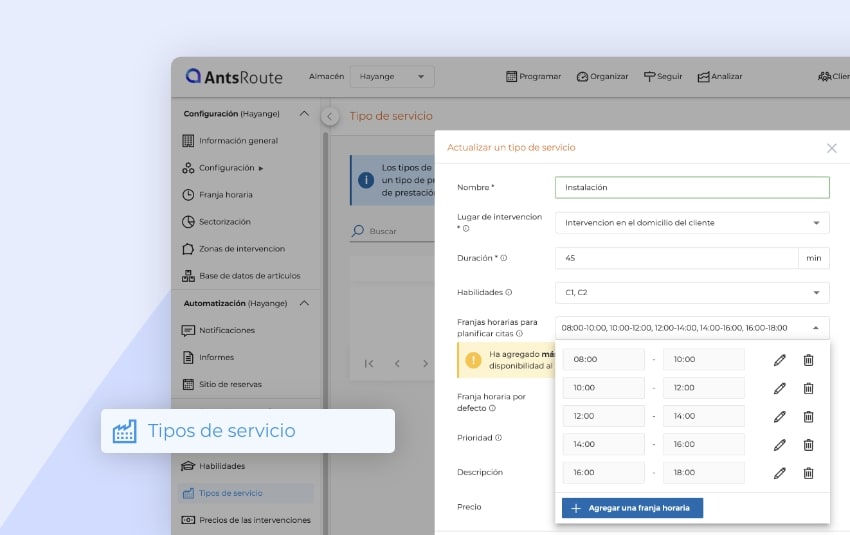Open the Organizar menu
The height and width of the screenshot is (535, 850).
point(602,77)
